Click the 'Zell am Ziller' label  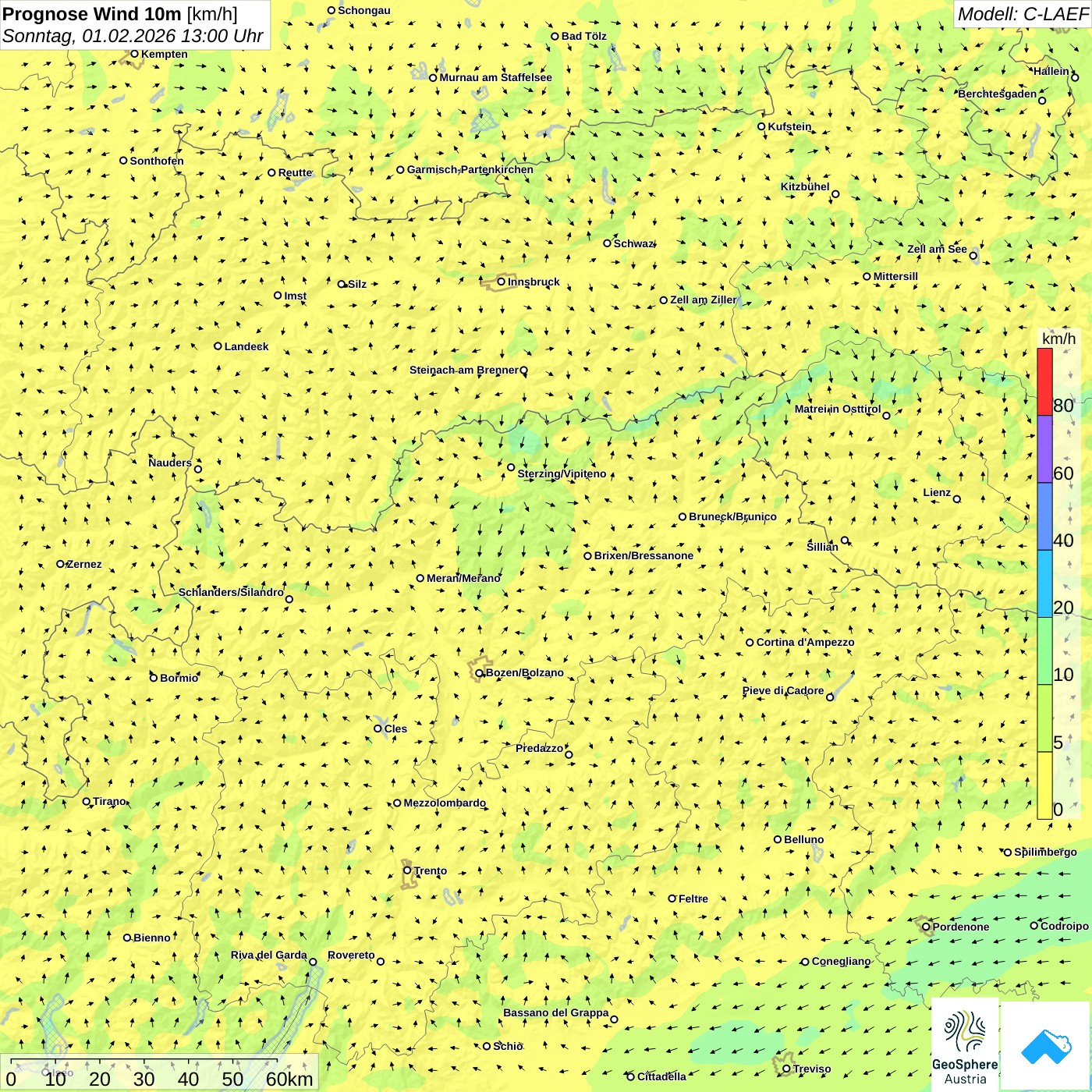(x=704, y=300)
